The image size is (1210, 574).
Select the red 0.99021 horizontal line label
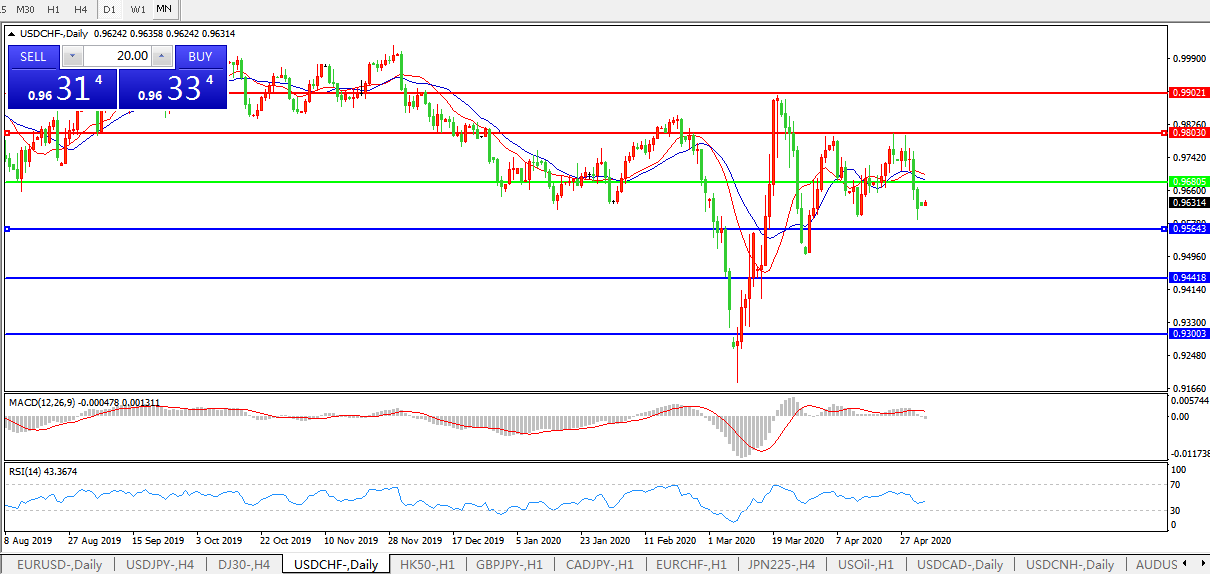1189,92
